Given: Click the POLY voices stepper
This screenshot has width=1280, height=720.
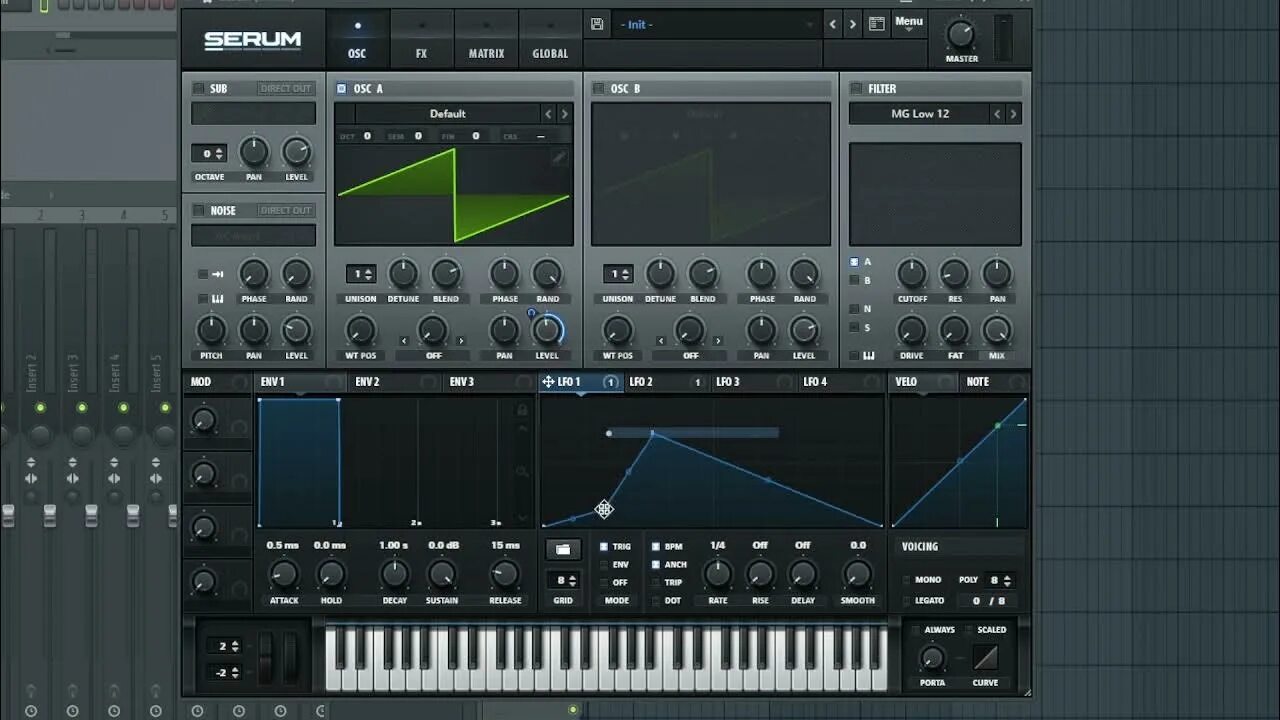Looking at the screenshot, I should 999,580.
